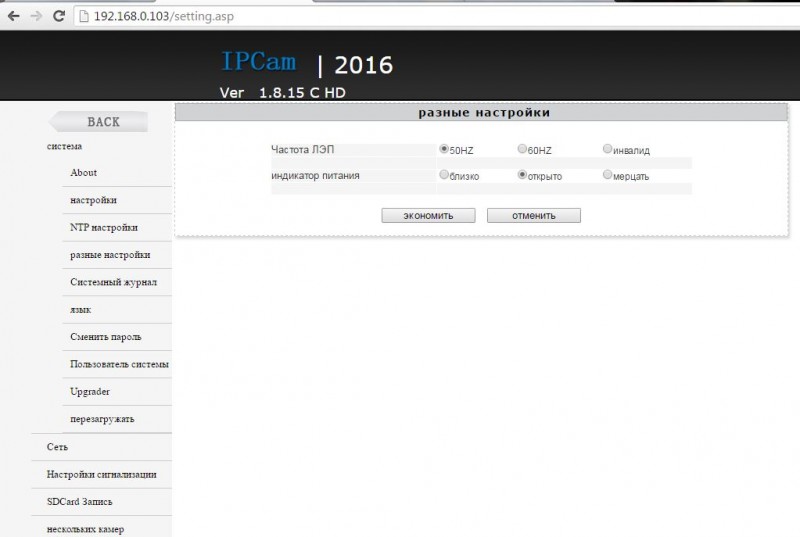Screen dimensions: 800x537
Task: Click the Ver 1.8.15 C HD text
Action: click(283, 93)
